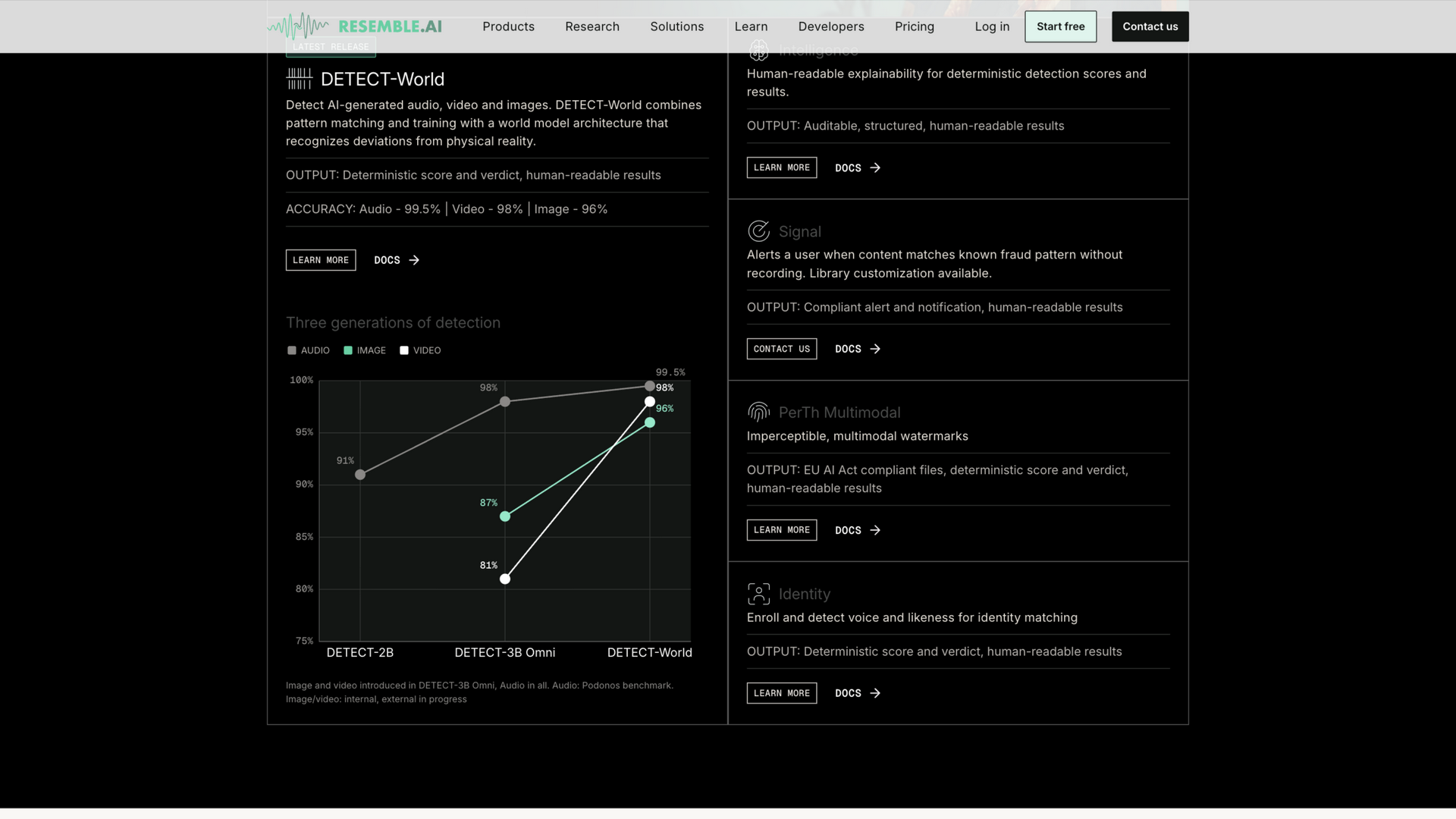
Task: Toggle the VIDEO legend series
Action: (x=420, y=350)
